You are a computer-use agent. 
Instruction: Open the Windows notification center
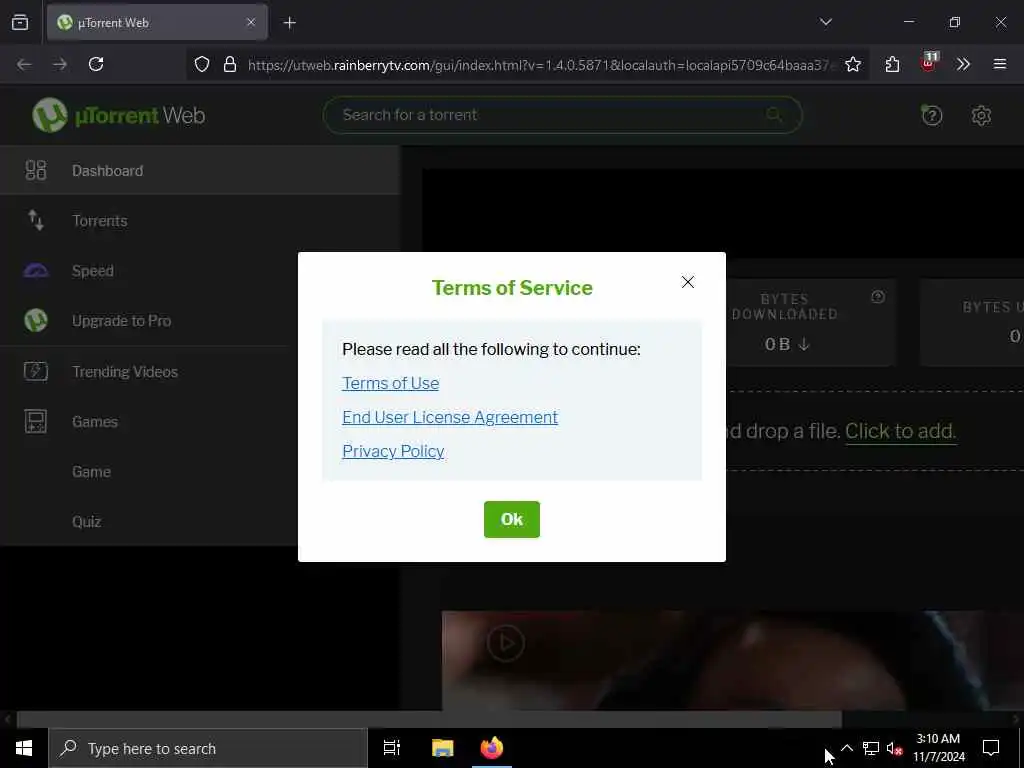coord(991,748)
